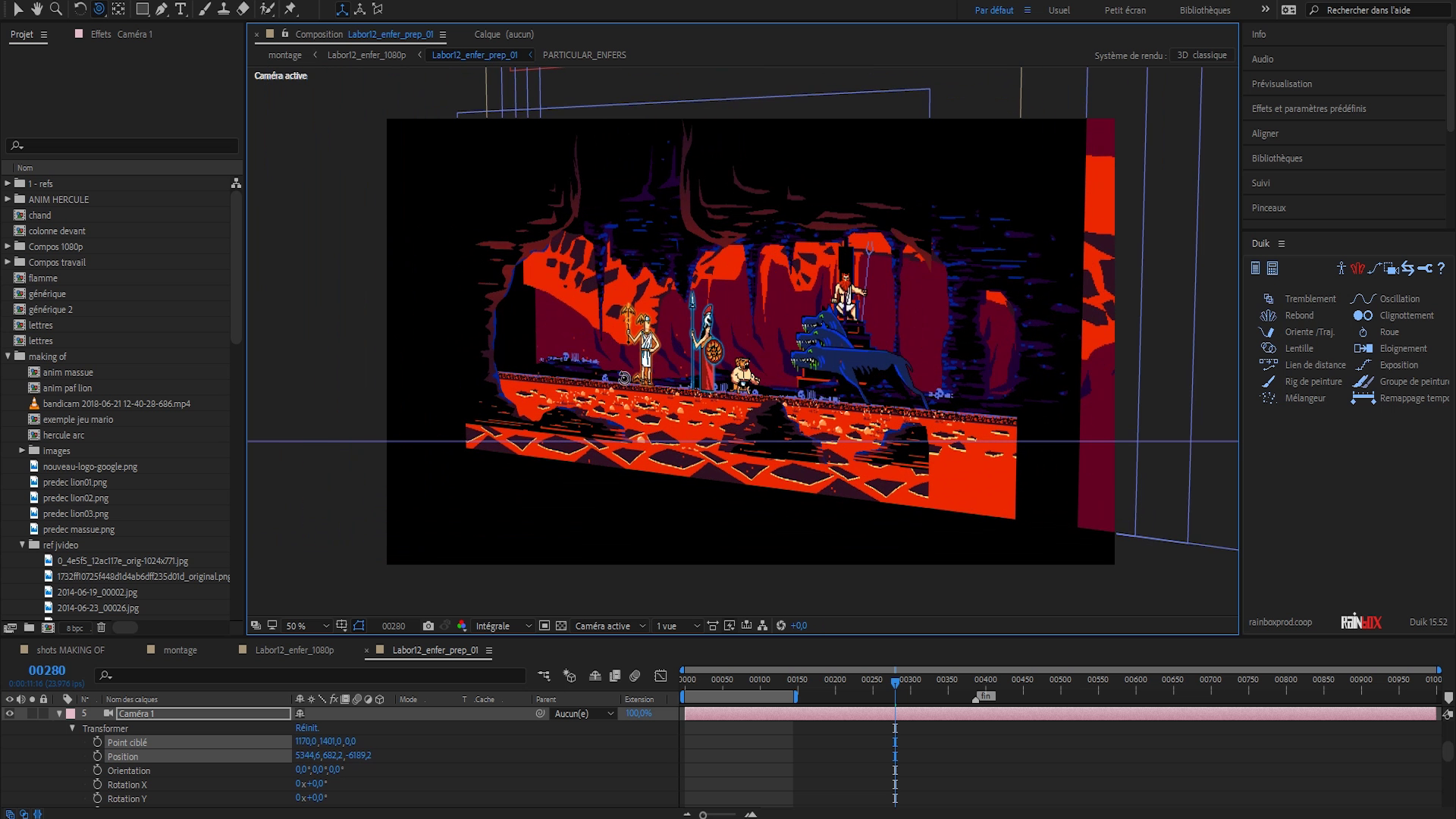This screenshot has width=1456, height=819.
Task: Open Caméra active view dropdown
Action: 610,626
